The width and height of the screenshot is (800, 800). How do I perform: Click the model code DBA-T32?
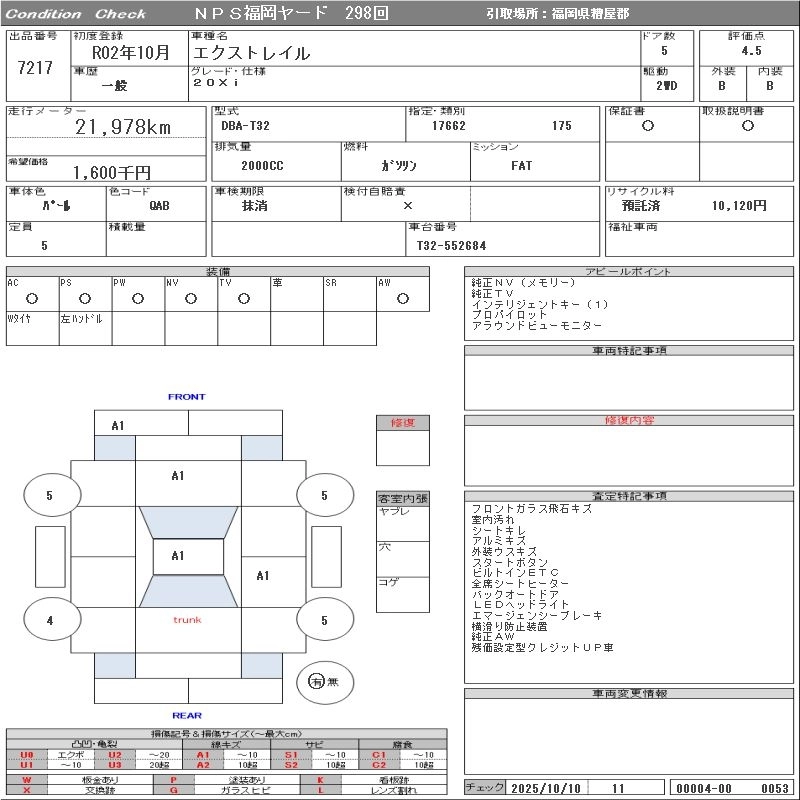245,126
